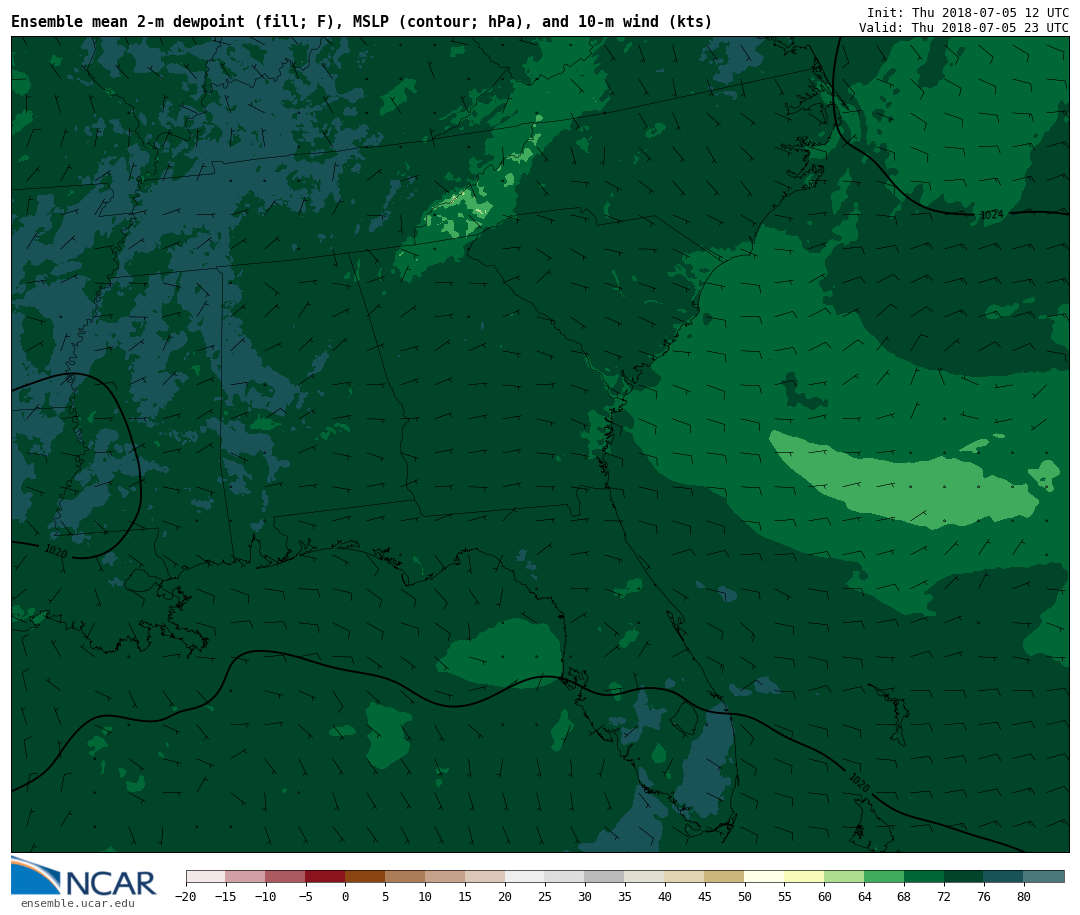Click the colorbar tick label 64
Viewport: 1080px width, 915px height.
point(865,896)
